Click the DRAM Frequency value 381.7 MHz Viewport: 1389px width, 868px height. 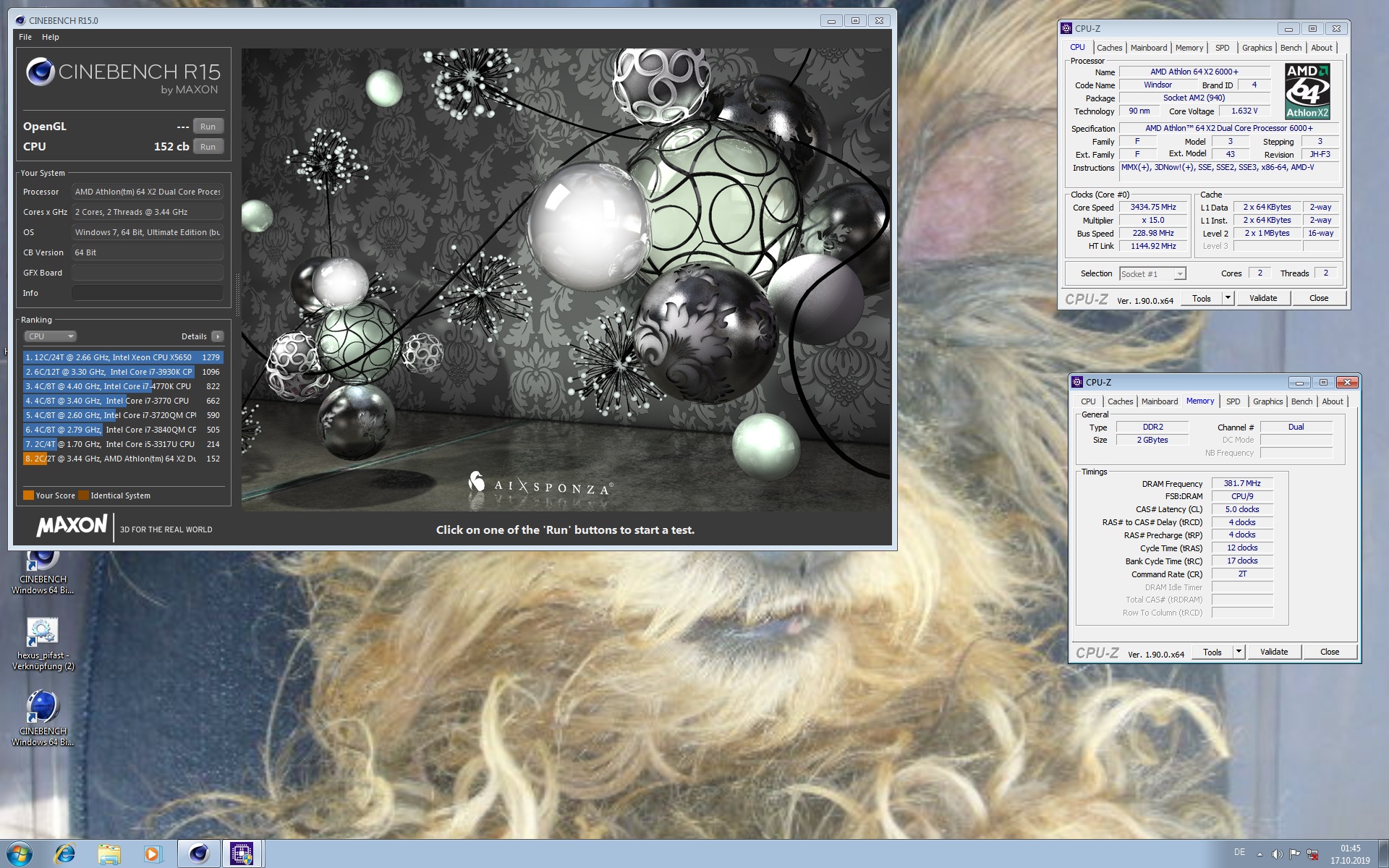pos(1242,483)
